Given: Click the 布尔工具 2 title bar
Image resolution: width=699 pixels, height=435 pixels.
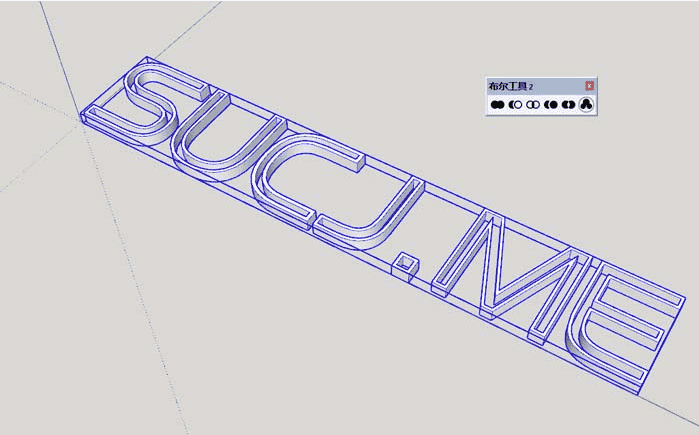Looking at the screenshot, I should 530,86.
